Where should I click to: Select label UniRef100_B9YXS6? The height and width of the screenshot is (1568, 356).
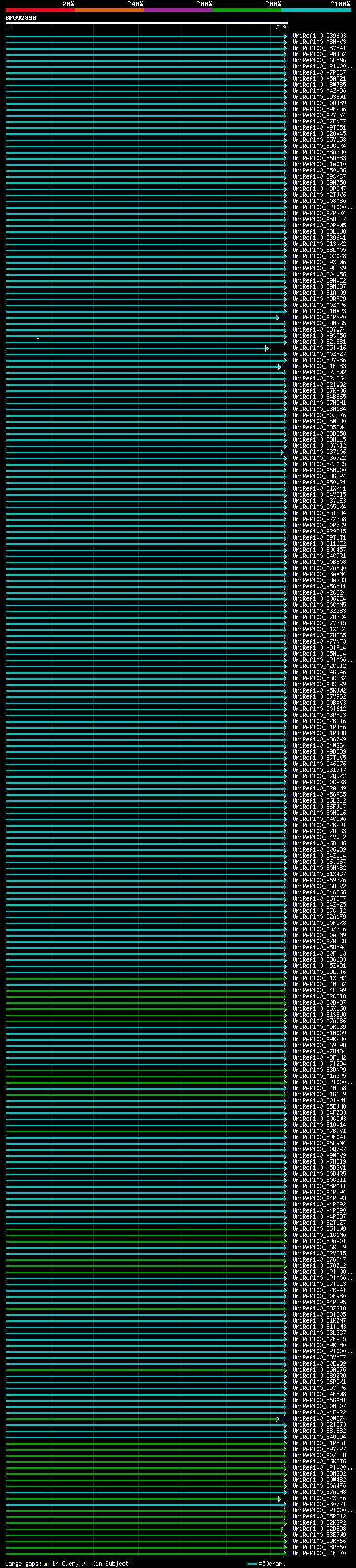coord(319,360)
